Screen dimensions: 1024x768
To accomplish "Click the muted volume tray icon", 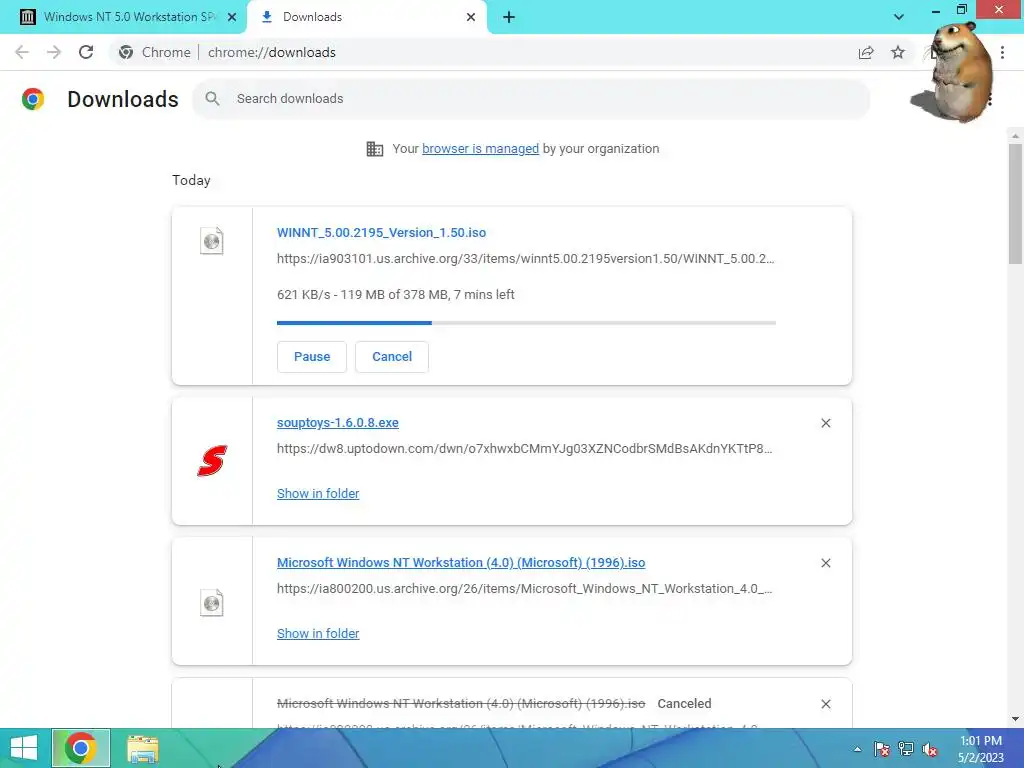I will tap(930, 749).
